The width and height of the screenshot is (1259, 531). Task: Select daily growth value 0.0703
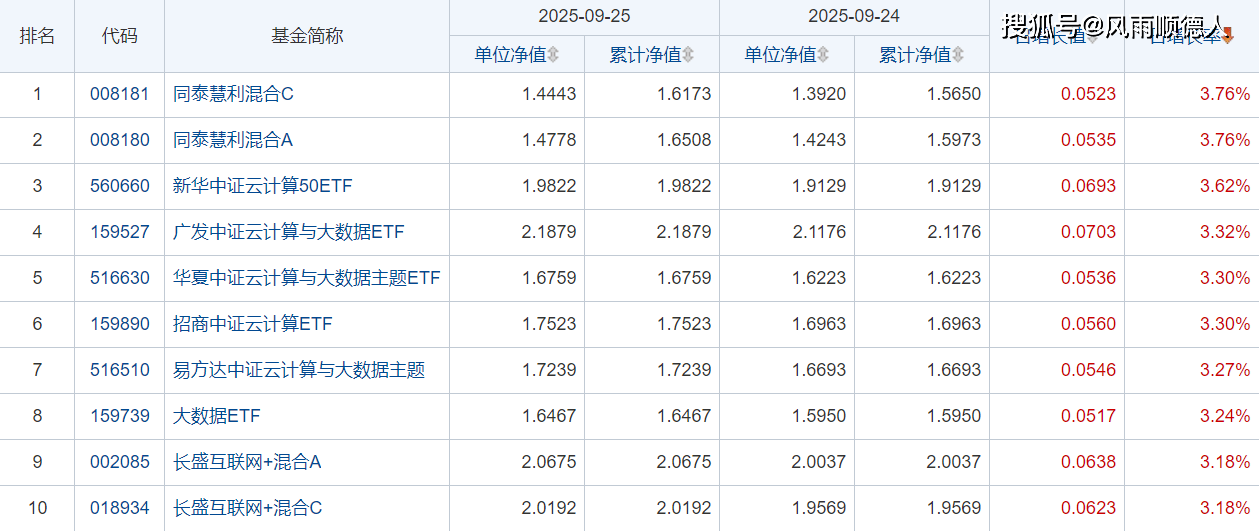click(1089, 232)
